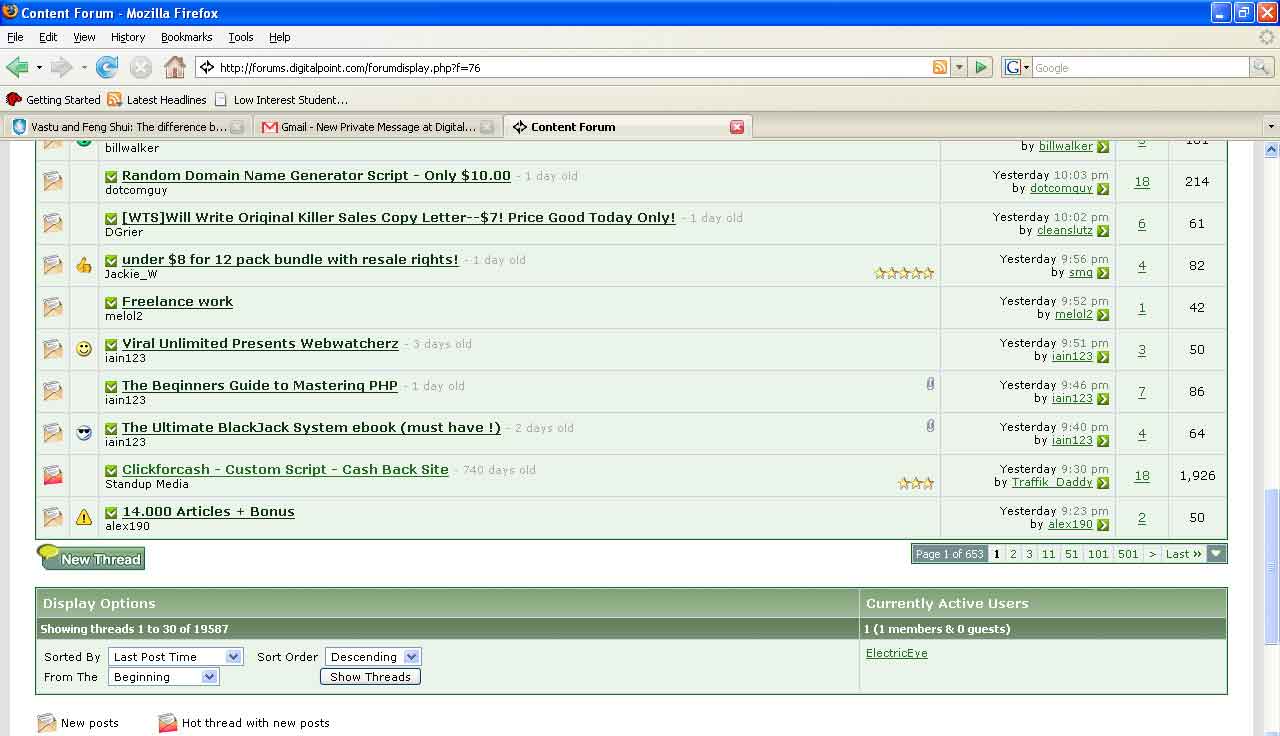Open the Freelance work thread
1280x736 pixels.
pos(177,301)
